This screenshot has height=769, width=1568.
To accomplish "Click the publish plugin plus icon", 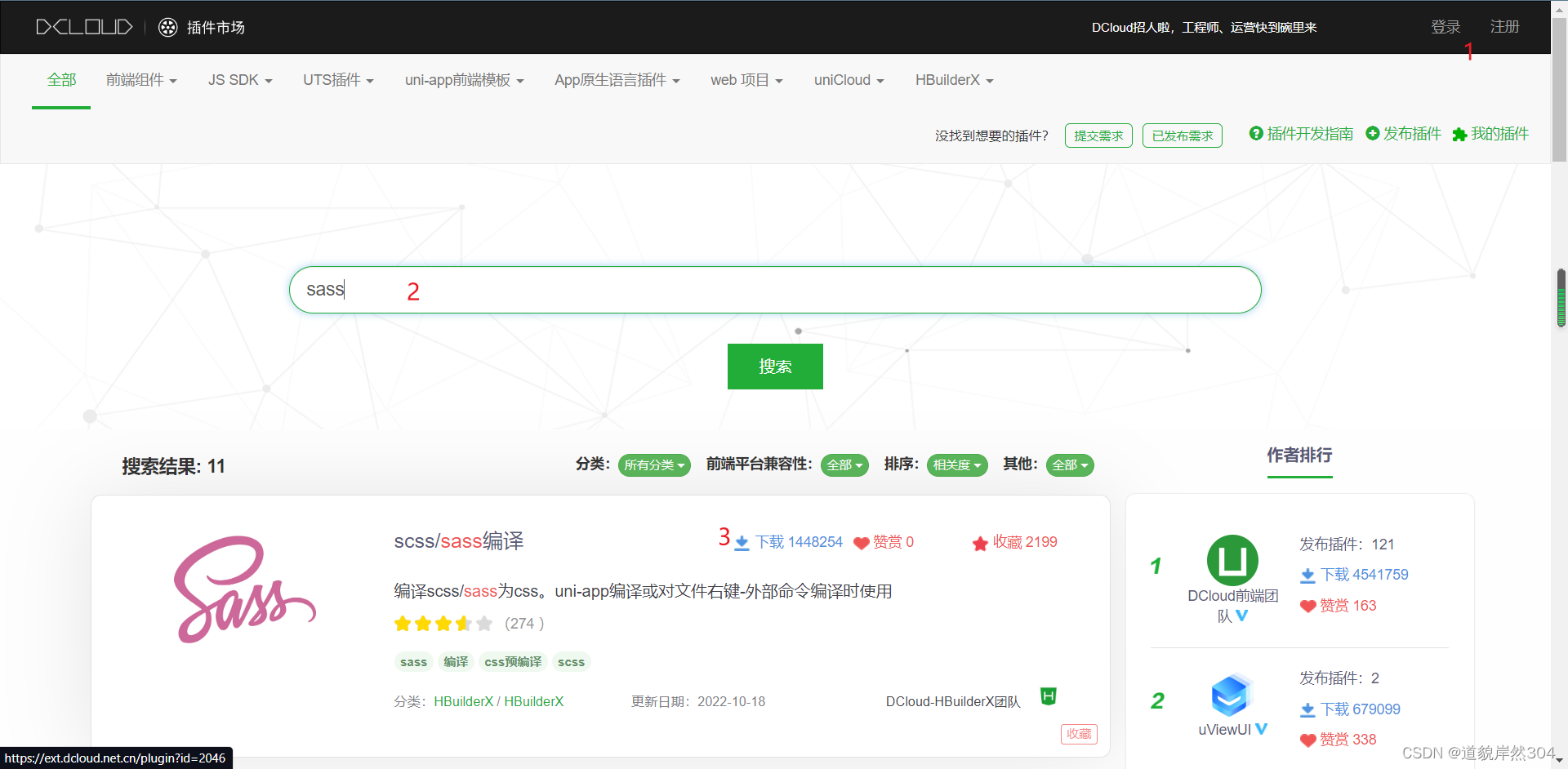I will point(1373,133).
